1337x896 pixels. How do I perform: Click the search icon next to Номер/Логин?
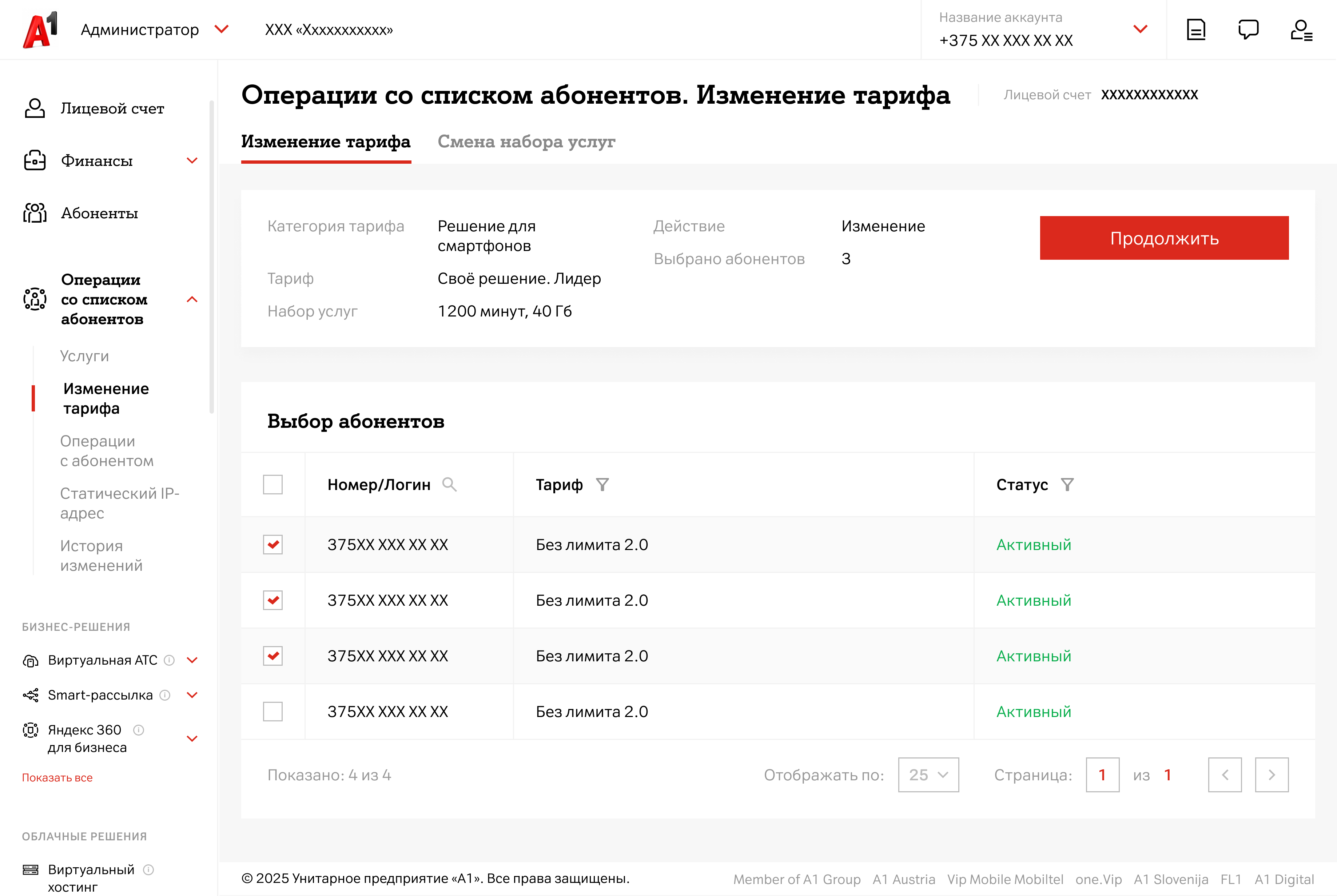pos(450,485)
